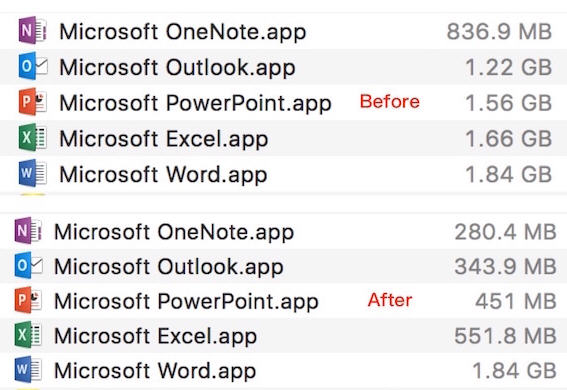Click the red After label
This screenshot has width=567, height=390.
pos(390,300)
